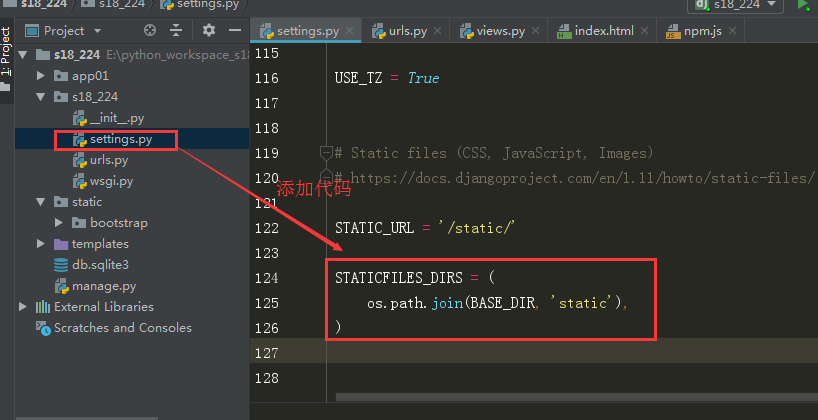Click the settings.py tab Python icon
This screenshot has width=818, height=420.
tap(267, 31)
